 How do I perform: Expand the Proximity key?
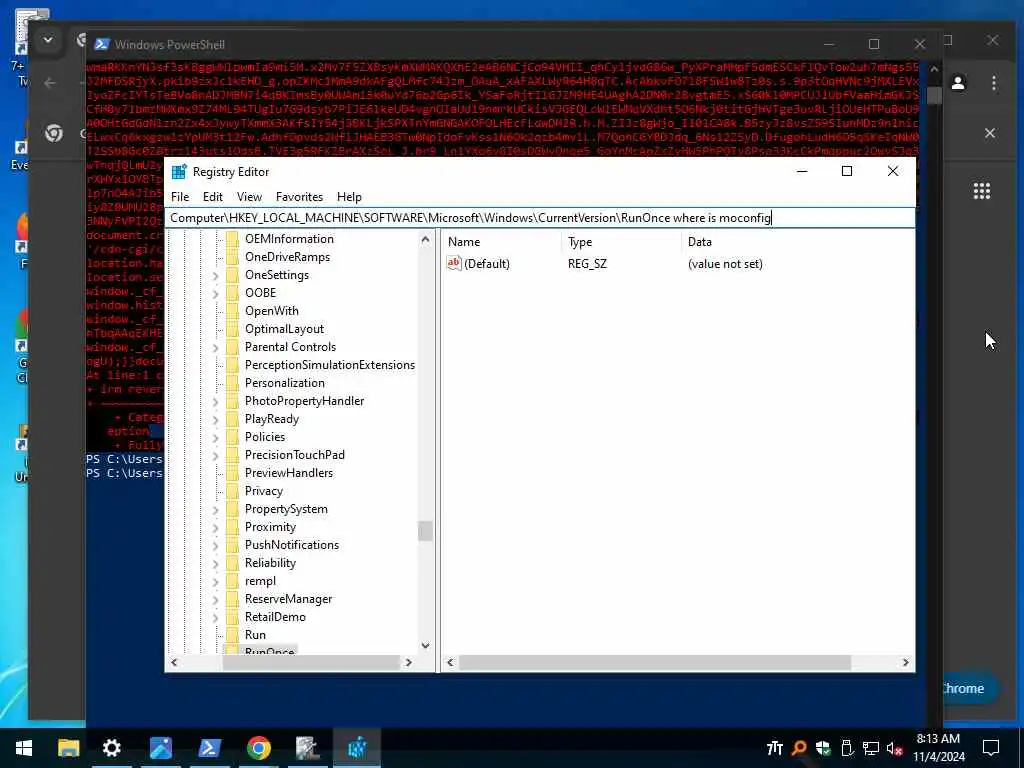coord(216,528)
